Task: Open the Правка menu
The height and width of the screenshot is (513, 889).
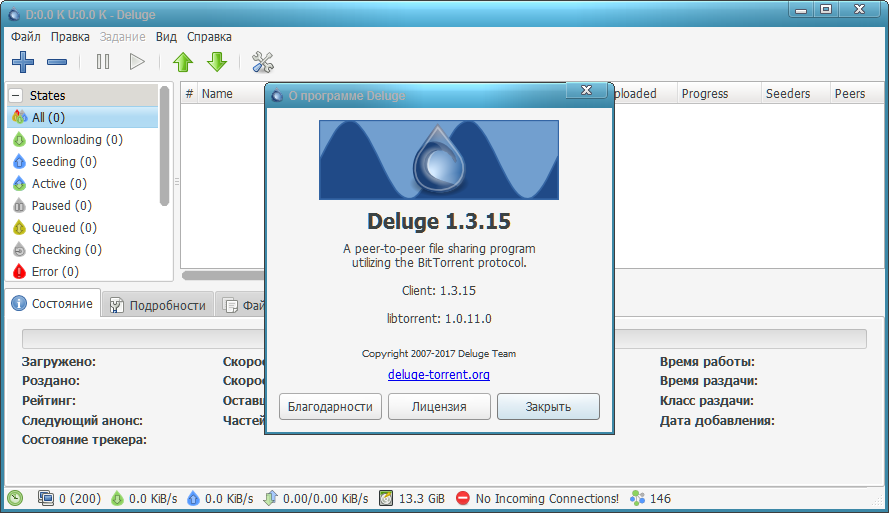Action: [70, 37]
